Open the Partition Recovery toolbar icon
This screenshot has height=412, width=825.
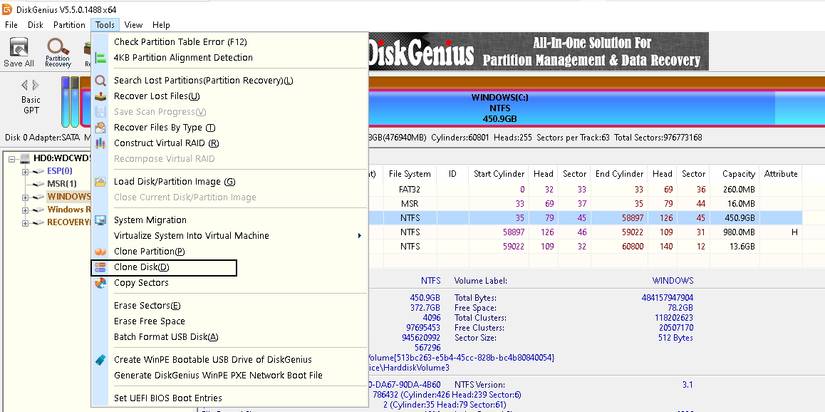58,52
